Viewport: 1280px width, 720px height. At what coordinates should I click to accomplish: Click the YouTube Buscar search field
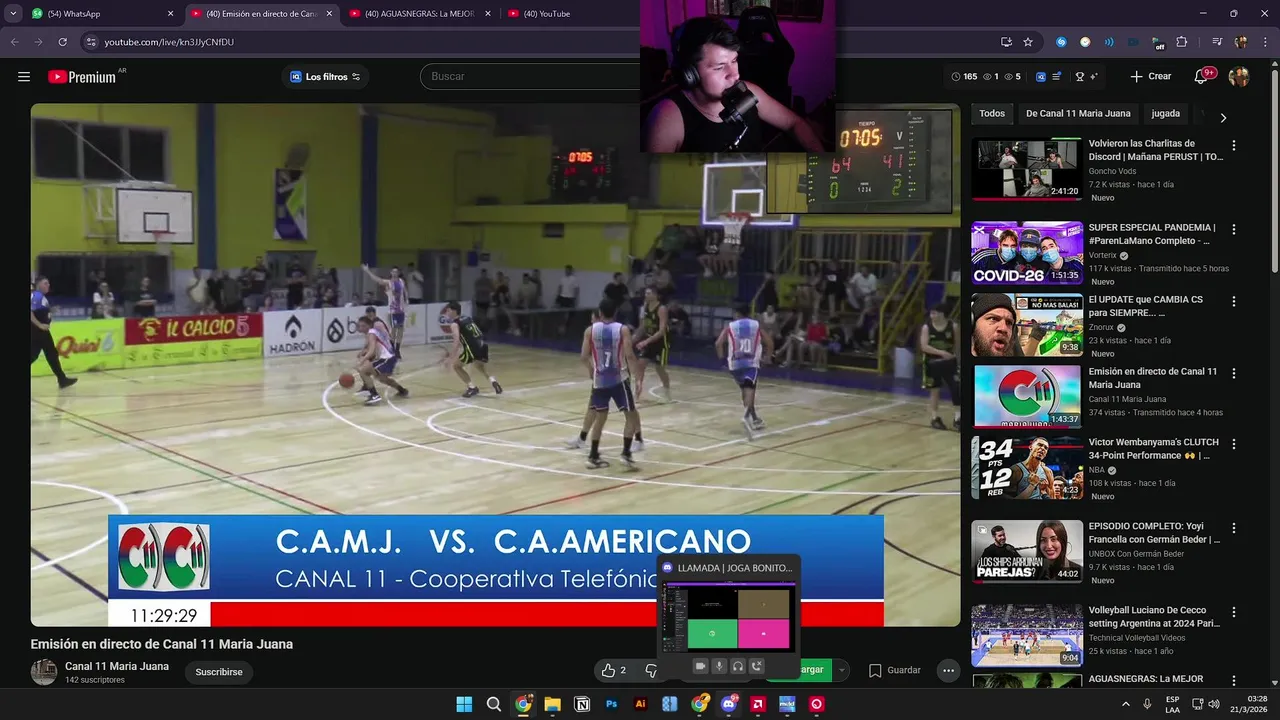(530, 77)
